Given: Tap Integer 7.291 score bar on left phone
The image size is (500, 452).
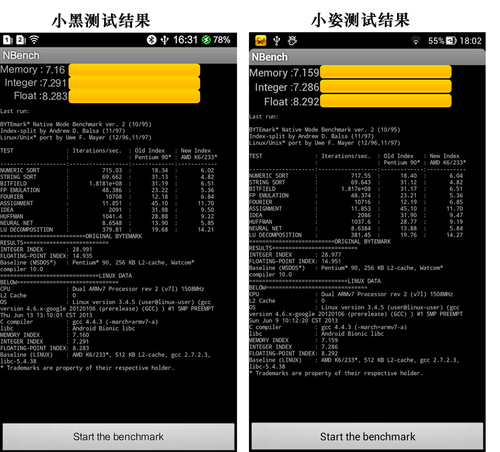Looking at the screenshot, I should coord(134,83).
